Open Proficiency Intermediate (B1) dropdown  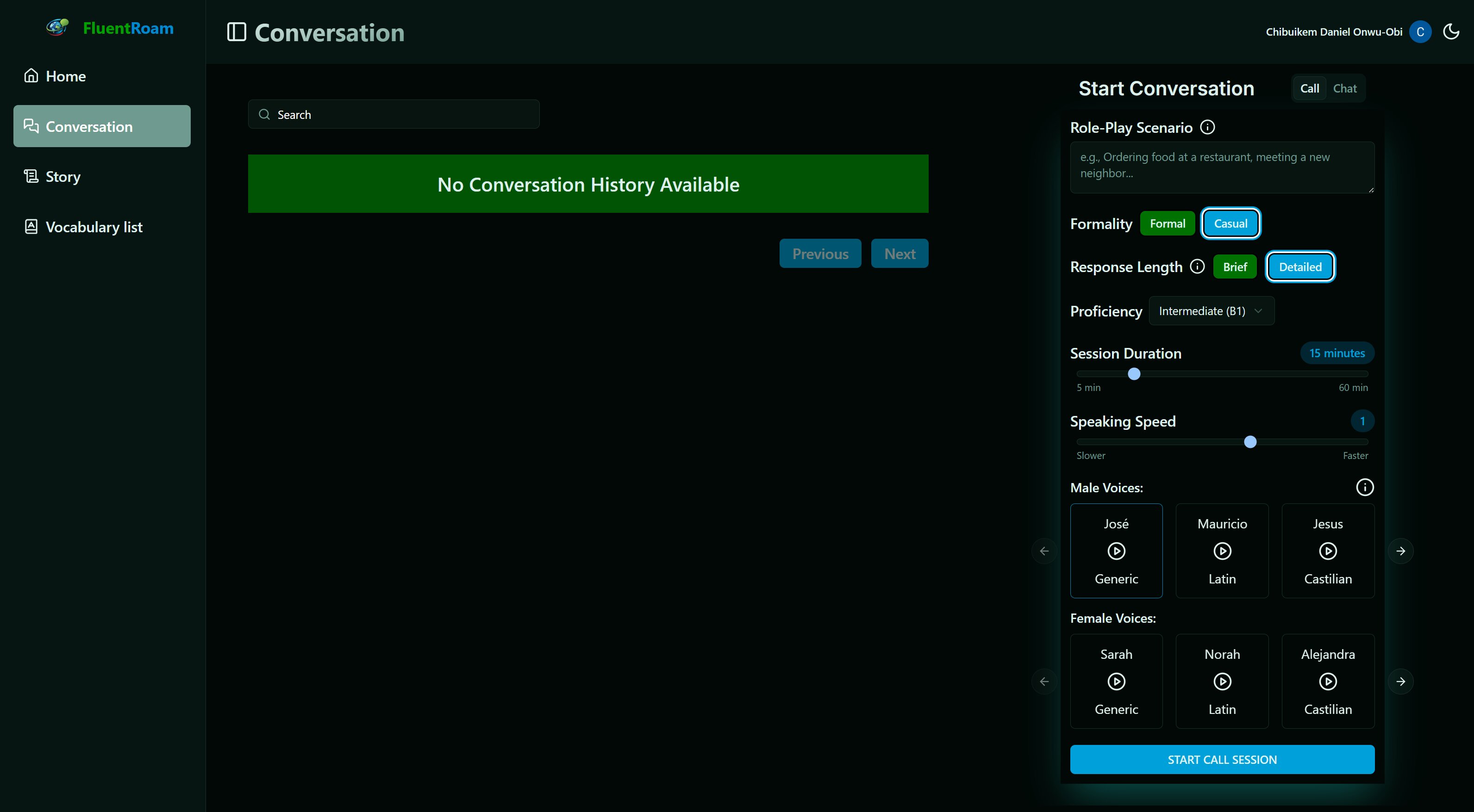pos(1211,311)
